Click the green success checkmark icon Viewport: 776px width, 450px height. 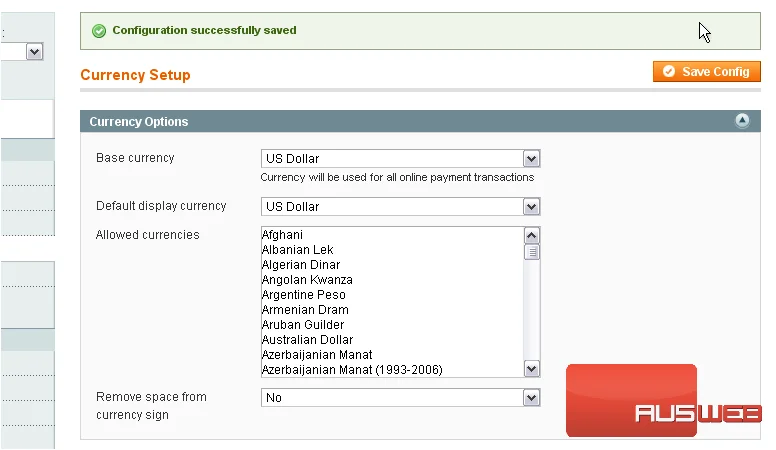[99, 31]
